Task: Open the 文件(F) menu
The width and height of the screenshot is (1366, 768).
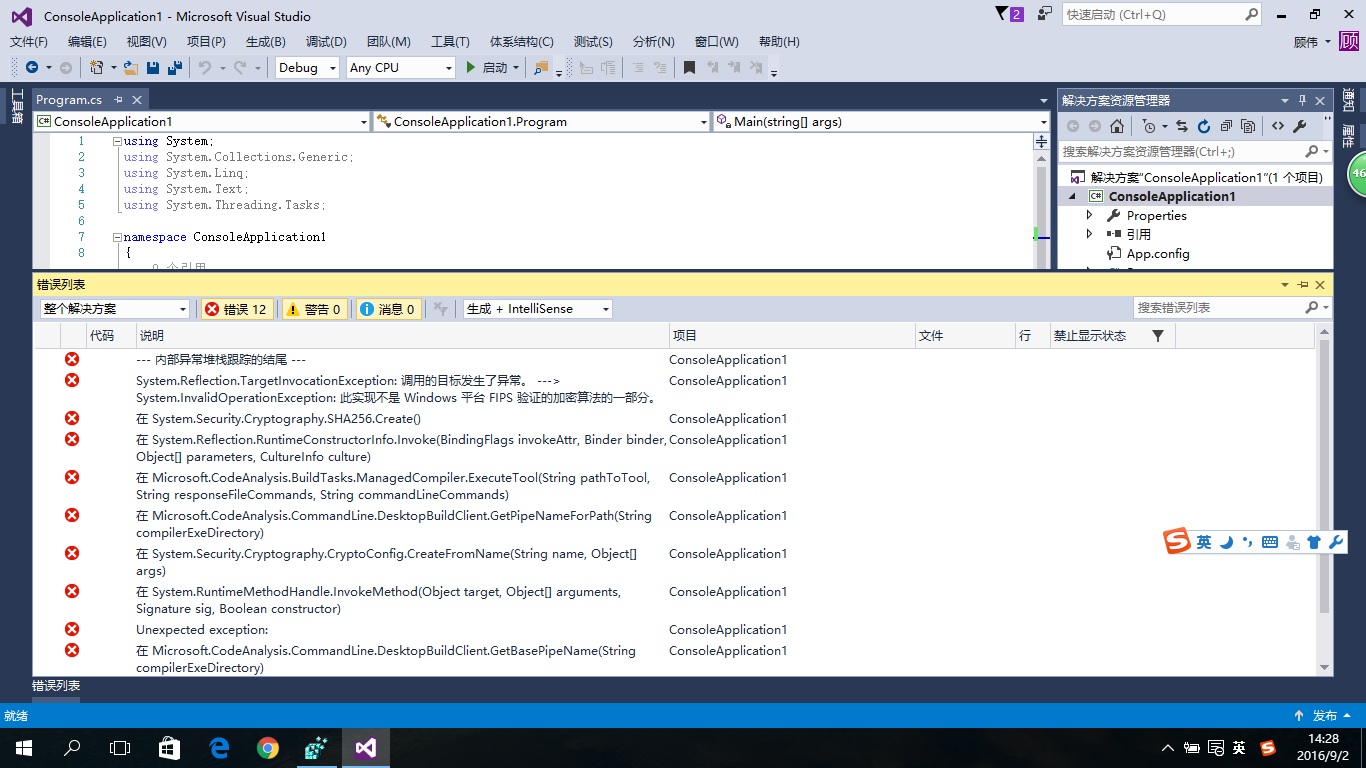Action: click(29, 41)
